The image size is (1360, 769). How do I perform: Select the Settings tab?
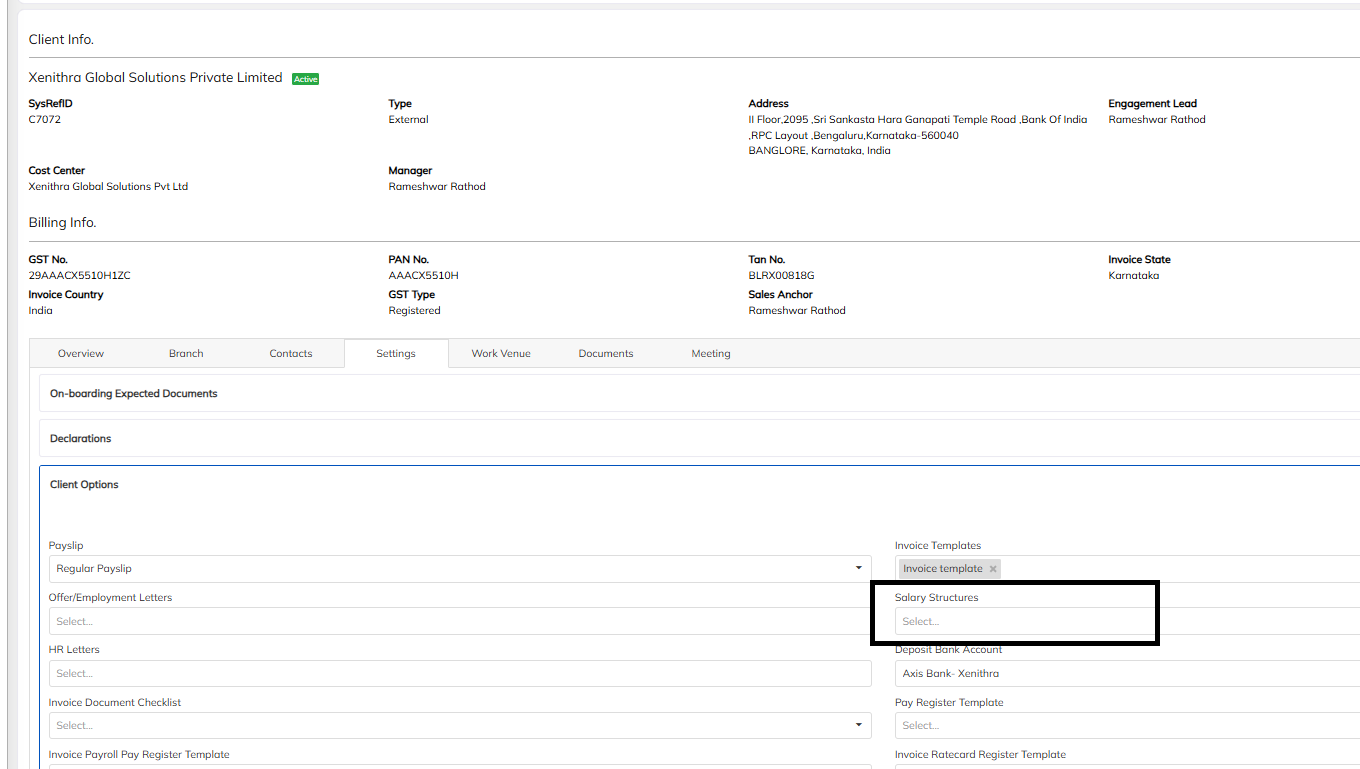(x=396, y=354)
